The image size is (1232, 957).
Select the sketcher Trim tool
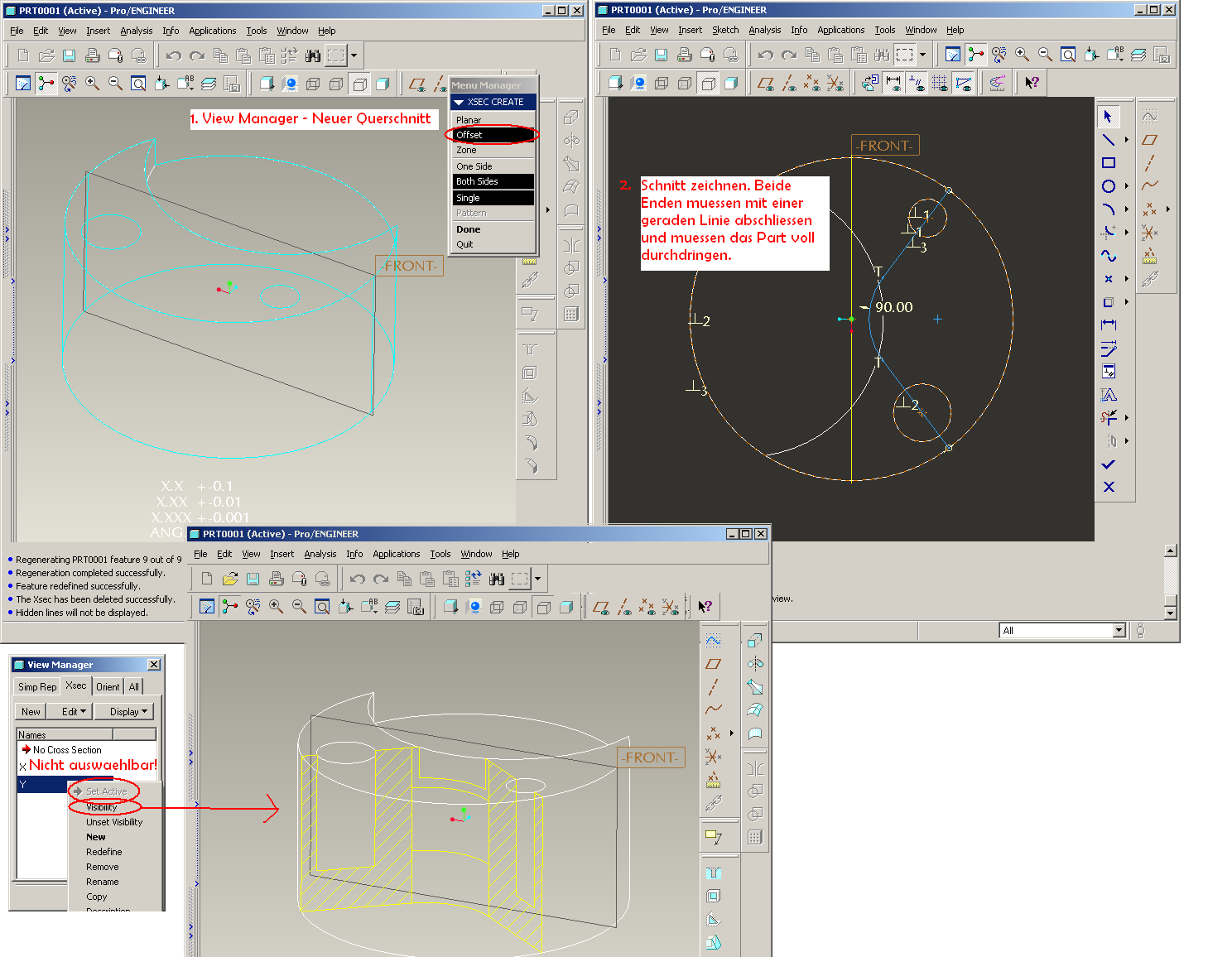(1109, 418)
